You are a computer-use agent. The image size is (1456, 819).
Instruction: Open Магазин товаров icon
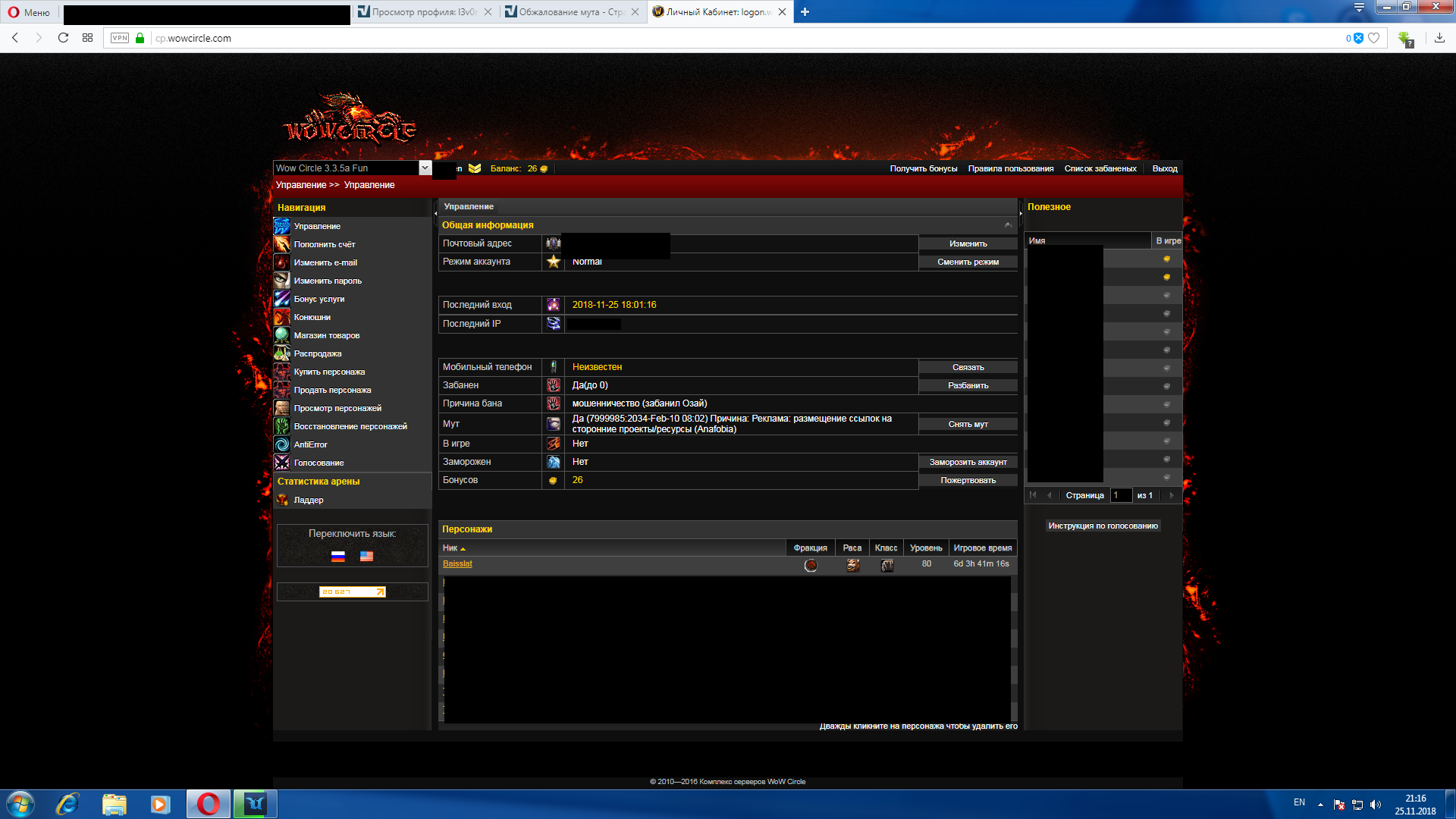click(281, 335)
